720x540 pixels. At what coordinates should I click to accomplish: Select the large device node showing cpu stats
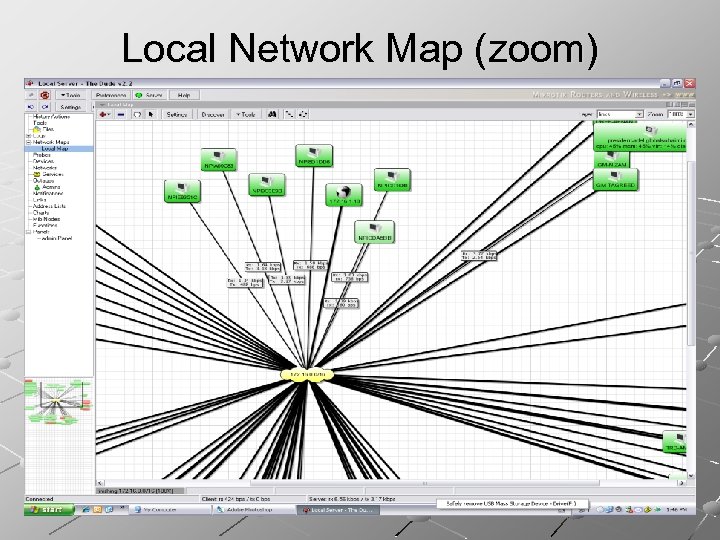pyautogui.click(x=640, y=136)
